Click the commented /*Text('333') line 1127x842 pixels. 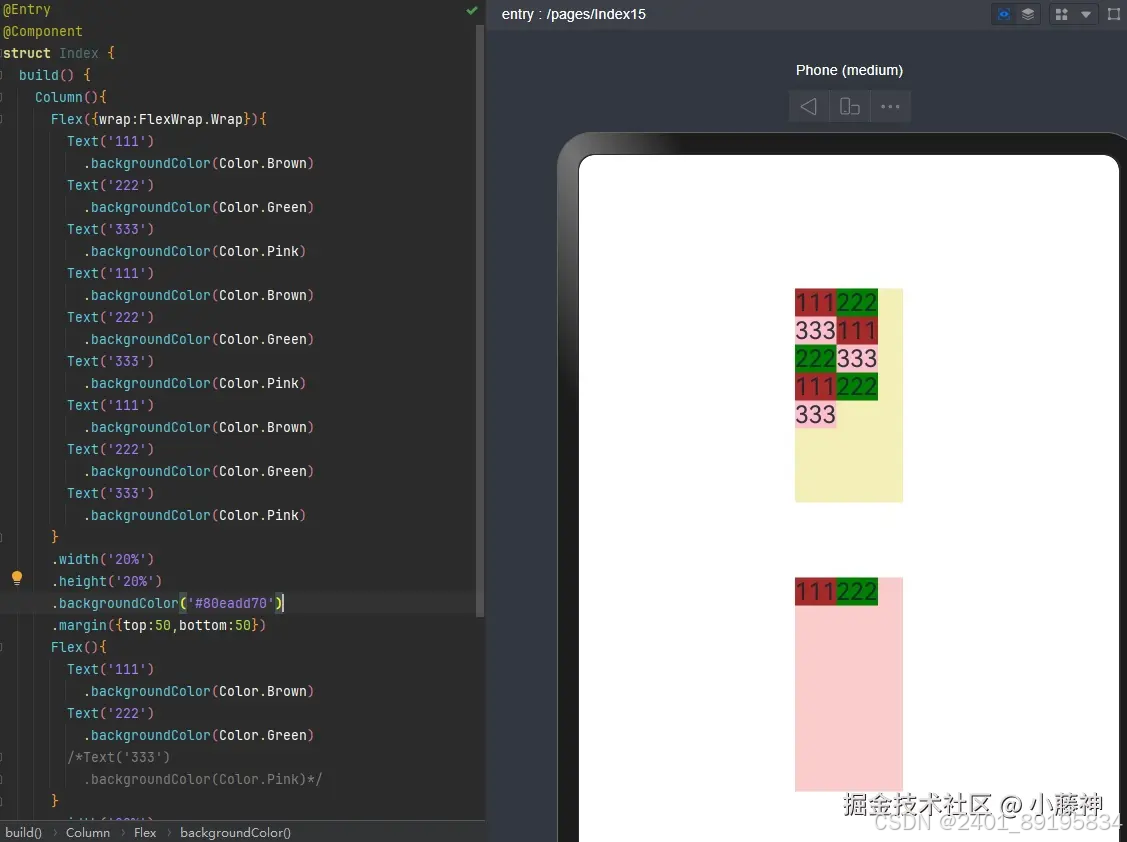tap(119, 757)
